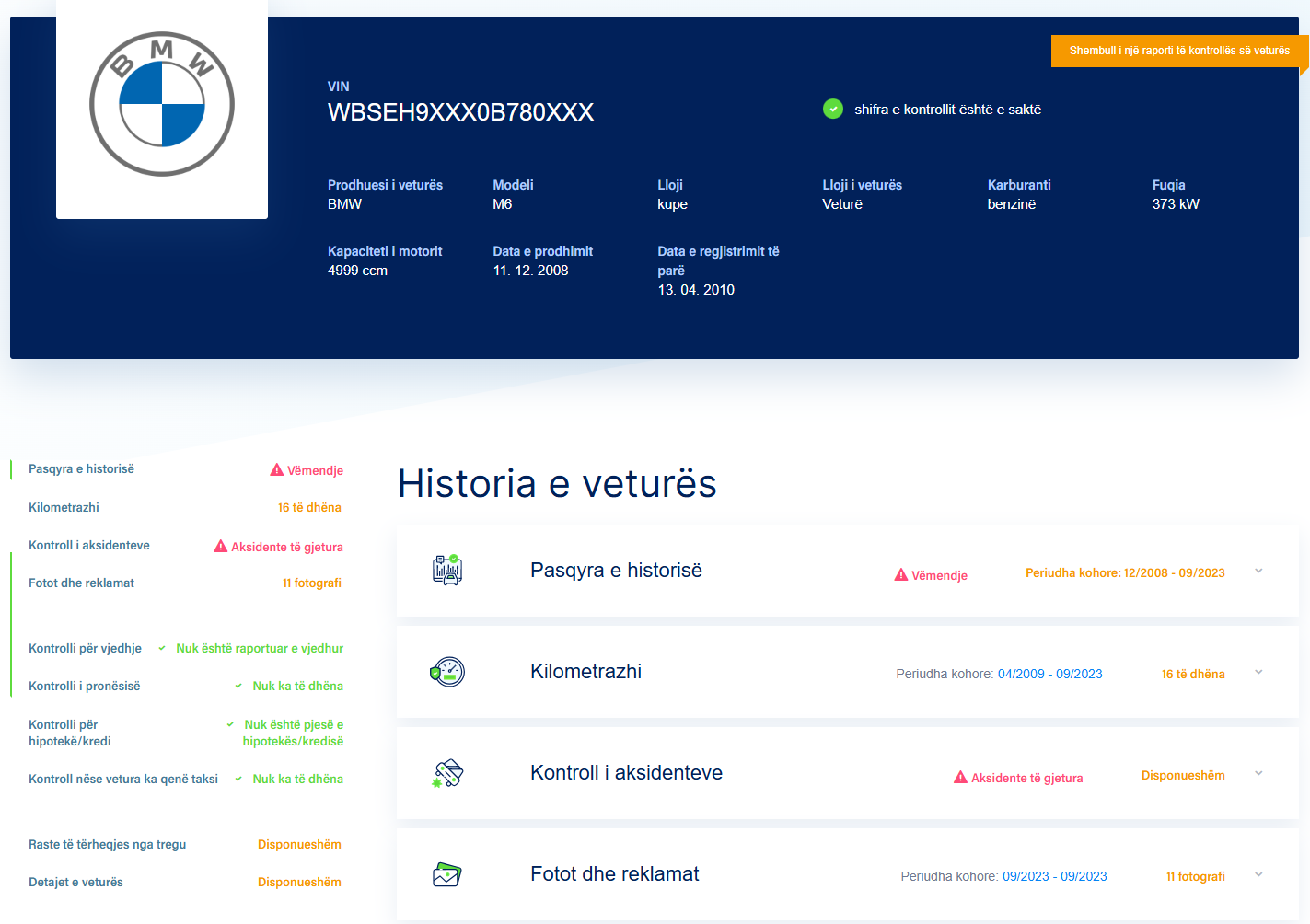Click Aksidente të gjetura warning icon in card
This screenshot has width=1310, height=924.
960,778
